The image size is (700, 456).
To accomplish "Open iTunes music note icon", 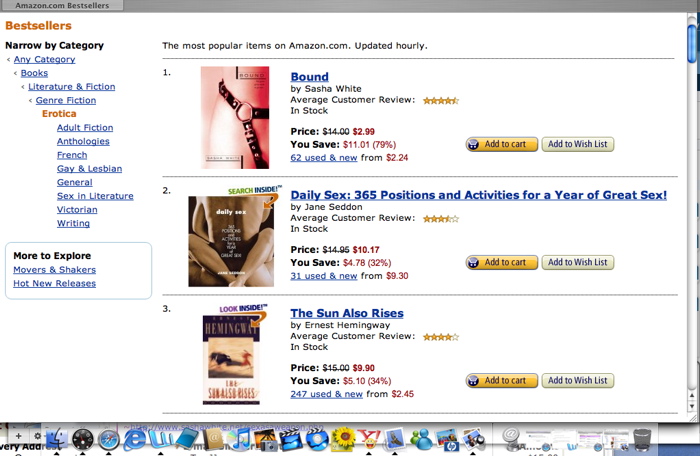I will pyautogui.click(x=240, y=439).
